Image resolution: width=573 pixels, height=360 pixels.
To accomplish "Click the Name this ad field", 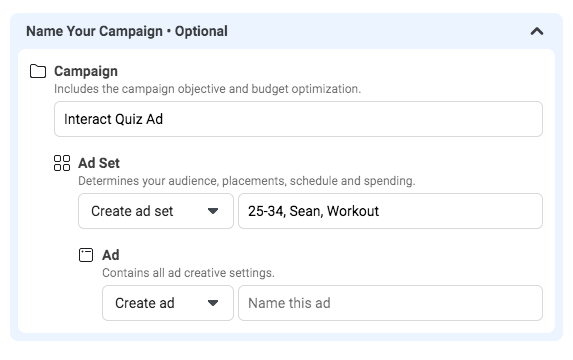I will click(x=390, y=303).
